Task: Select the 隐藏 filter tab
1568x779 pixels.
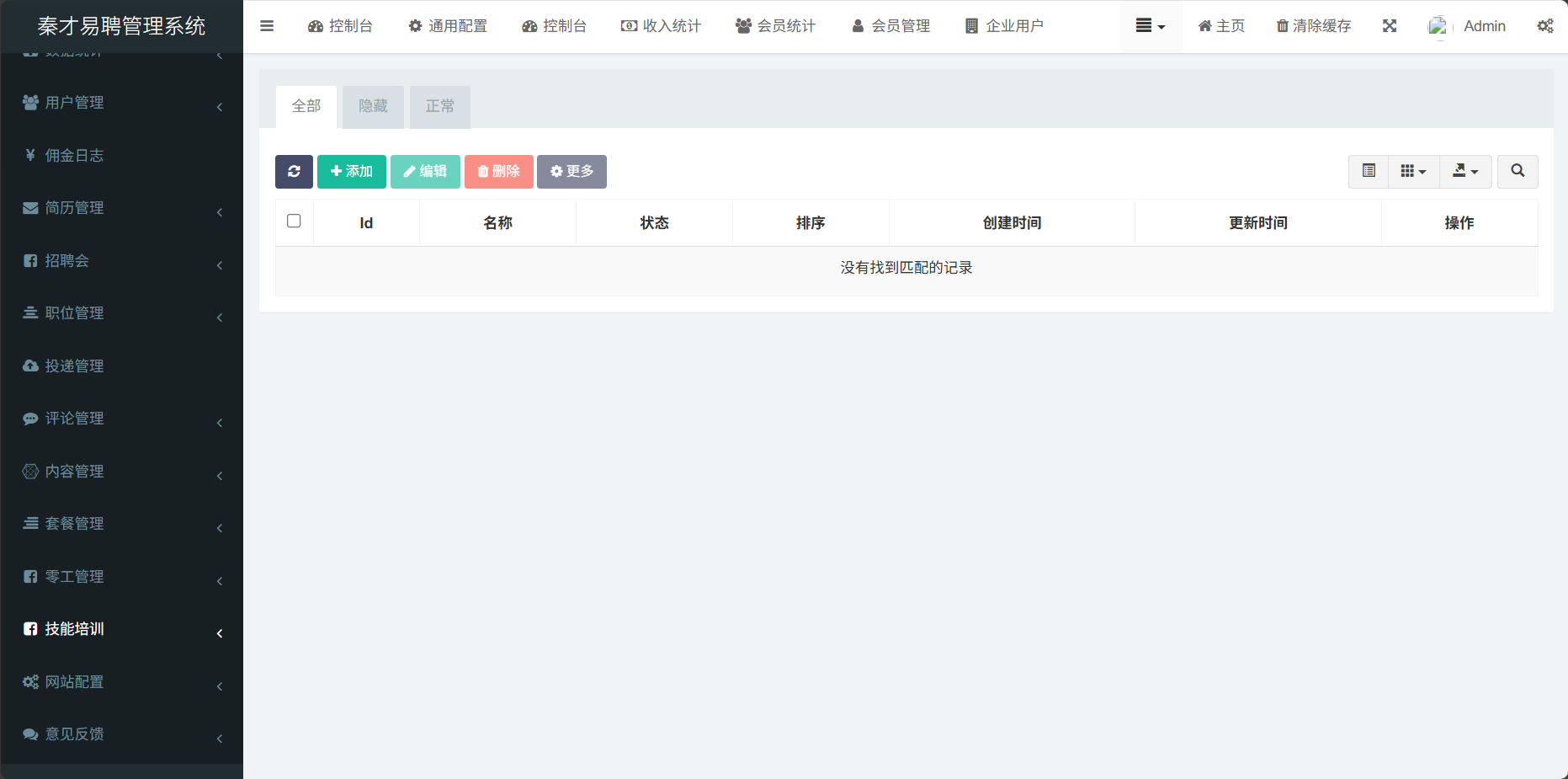Action: tap(373, 106)
